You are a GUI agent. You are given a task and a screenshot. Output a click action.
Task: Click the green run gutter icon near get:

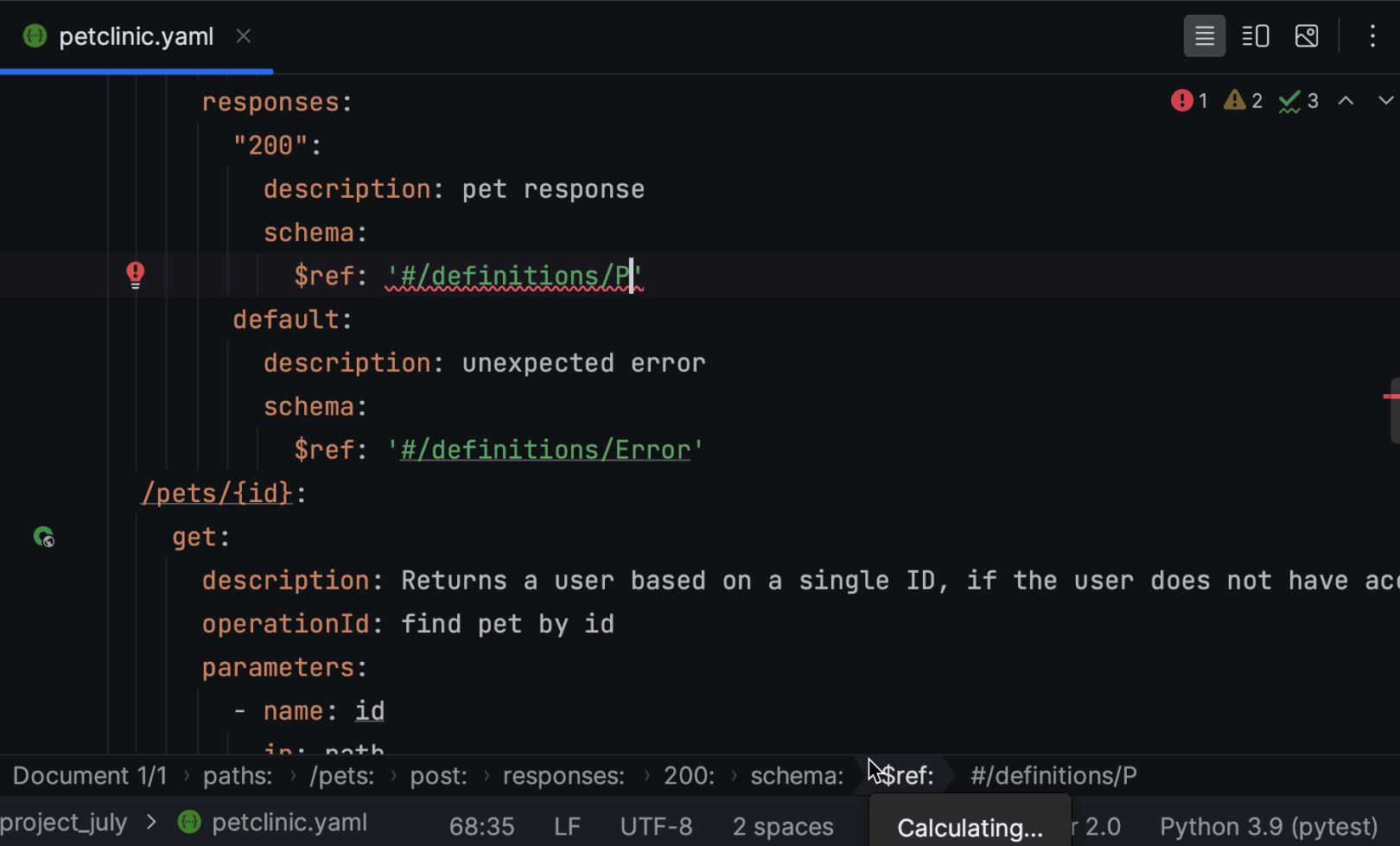click(x=44, y=537)
